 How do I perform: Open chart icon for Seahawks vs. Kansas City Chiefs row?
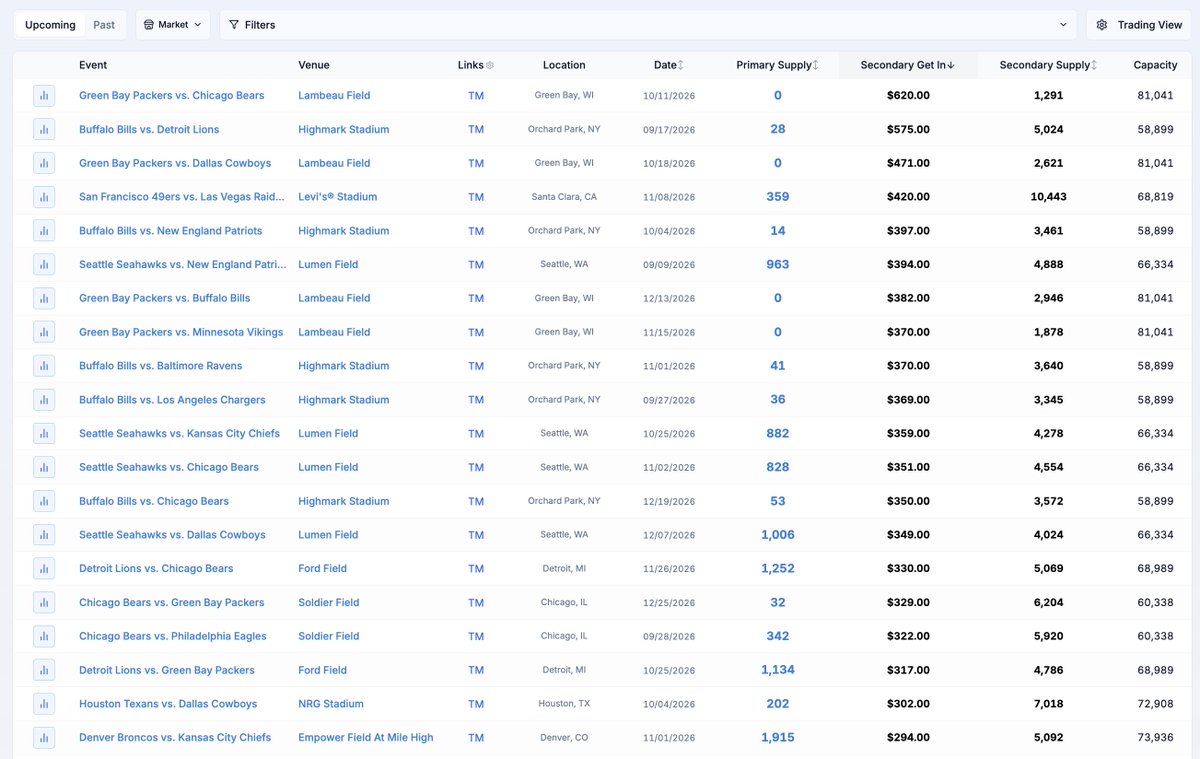coord(44,434)
